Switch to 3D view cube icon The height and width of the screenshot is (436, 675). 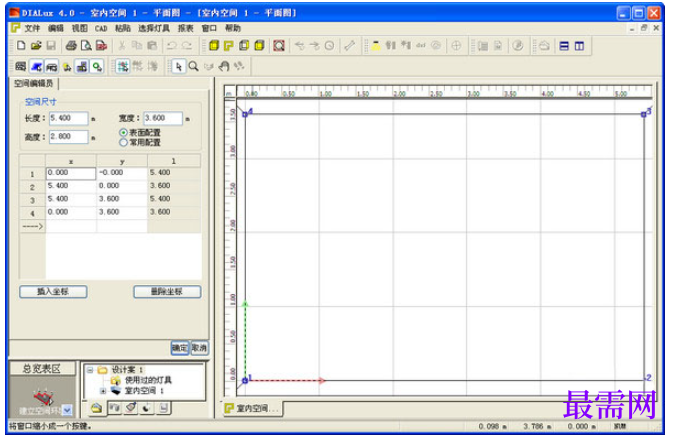pyautogui.click(x=214, y=45)
